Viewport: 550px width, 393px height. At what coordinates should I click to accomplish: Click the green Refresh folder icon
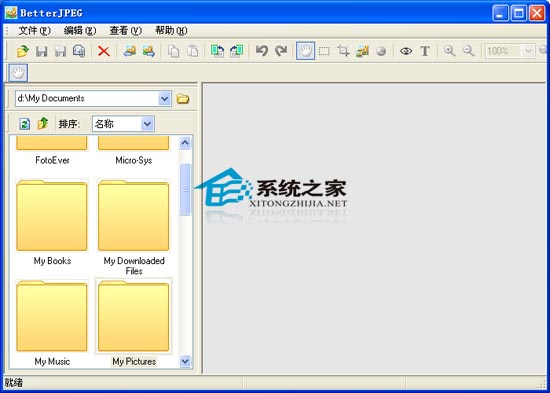click(24, 124)
